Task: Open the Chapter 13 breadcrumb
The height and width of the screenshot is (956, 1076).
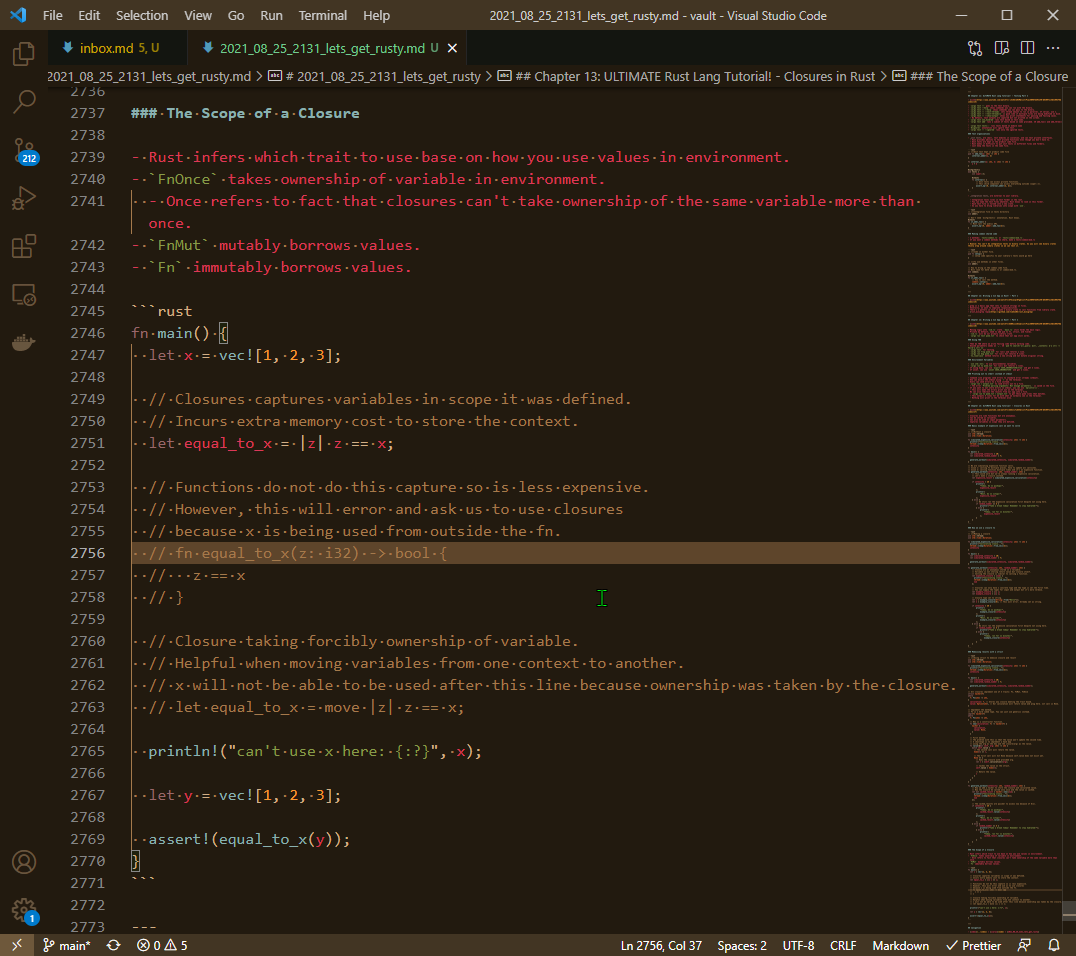Action: pos(687,76)
